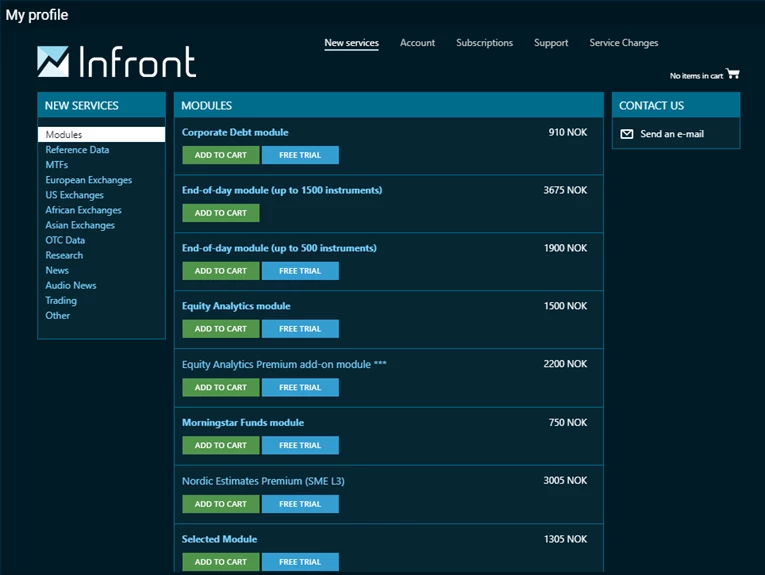Add Equity Analytics module to cart

(x=221, y=329)
